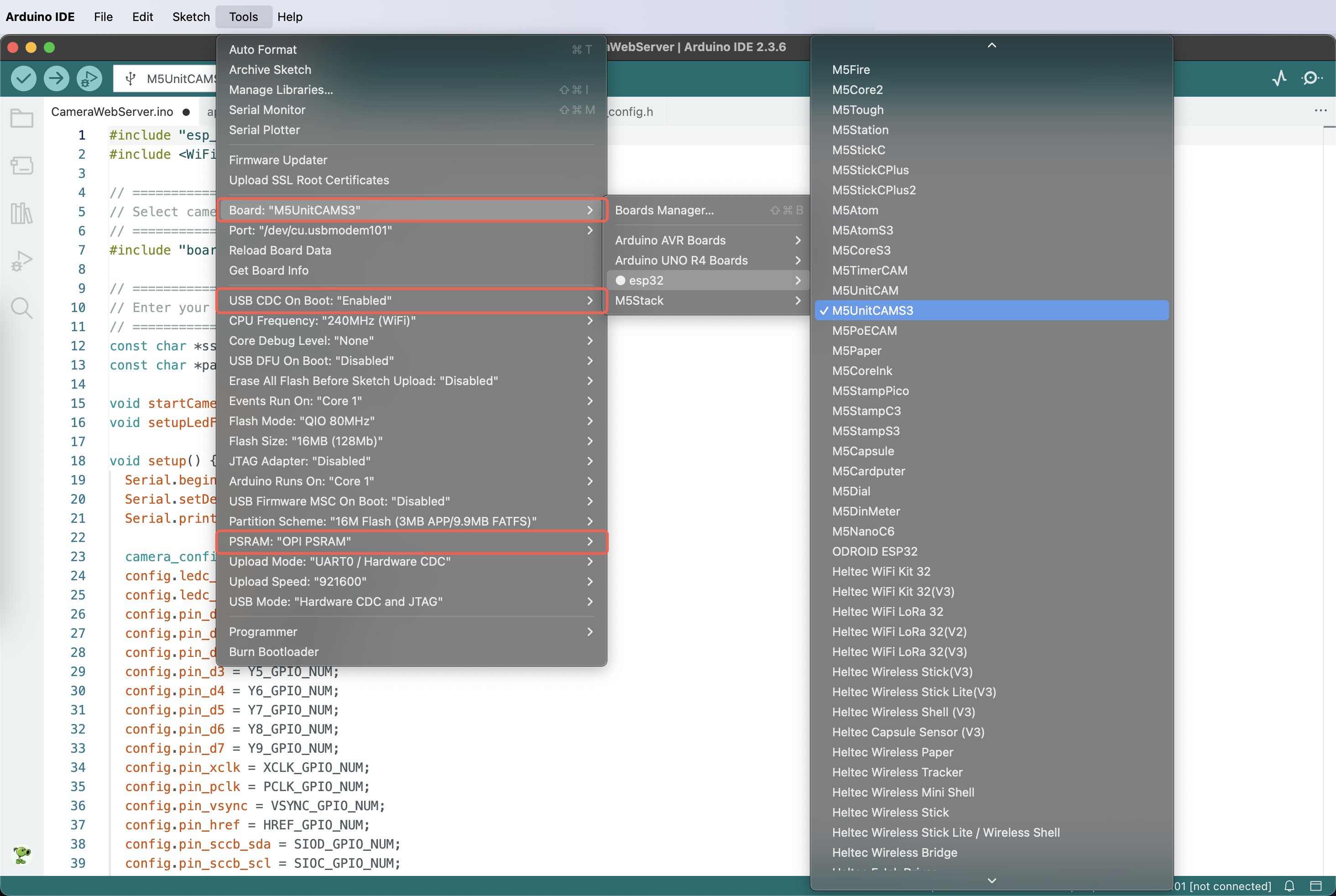Expand the Port: "/dev/cu.usbmodem101" submenu
Viewport: 1336px width, 896px height.
pyautogui.click(x=412, y=230)
